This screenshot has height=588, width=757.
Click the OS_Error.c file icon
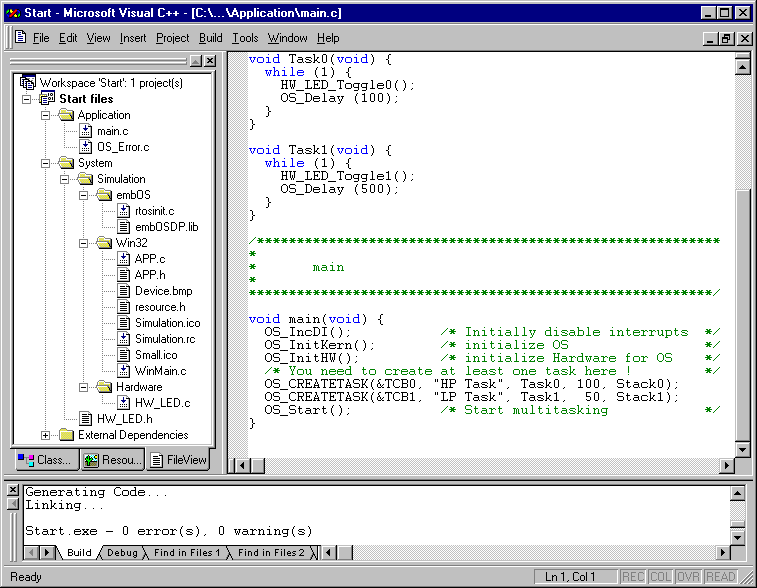(86, 147)
